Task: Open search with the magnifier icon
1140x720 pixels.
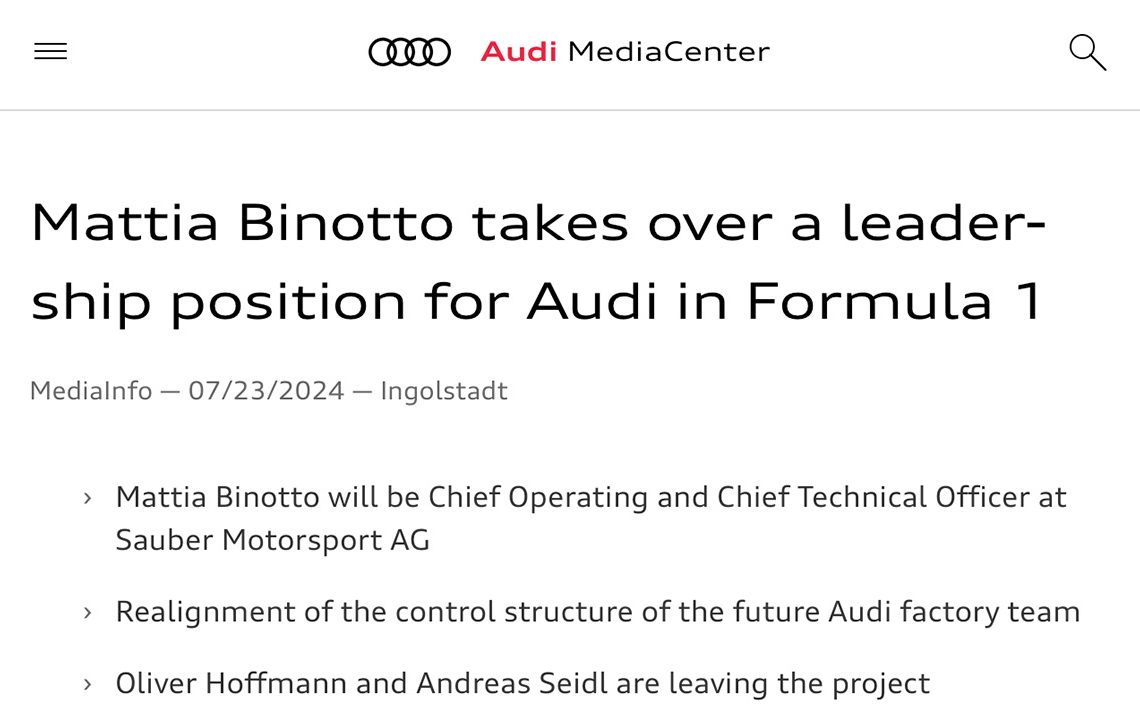Action: click(x=1086, y=51)
